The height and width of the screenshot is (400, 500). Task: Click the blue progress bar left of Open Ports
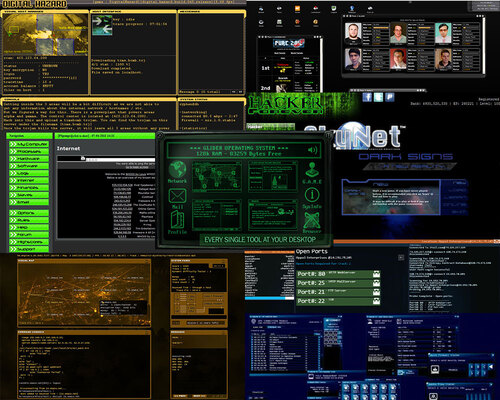pyautogui.click(x=269, y=298)
